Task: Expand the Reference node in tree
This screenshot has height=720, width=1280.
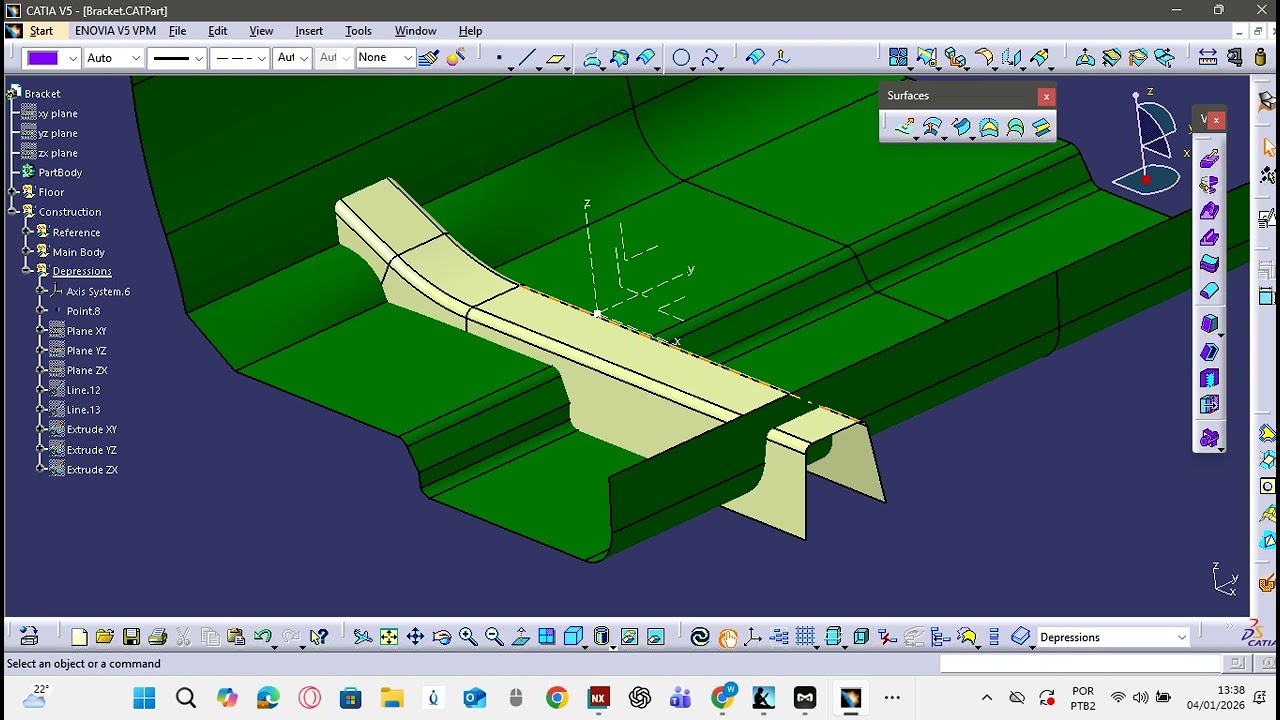Action: click(27, 232)
